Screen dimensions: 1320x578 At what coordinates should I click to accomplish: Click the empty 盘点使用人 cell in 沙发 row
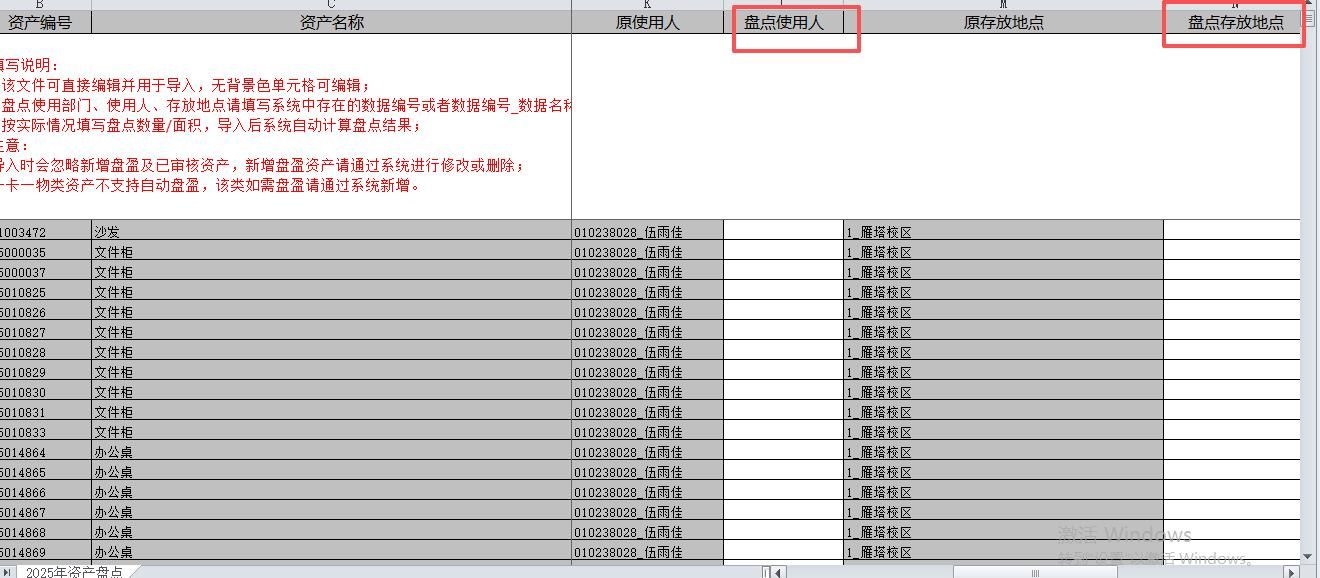pos(783,231)
